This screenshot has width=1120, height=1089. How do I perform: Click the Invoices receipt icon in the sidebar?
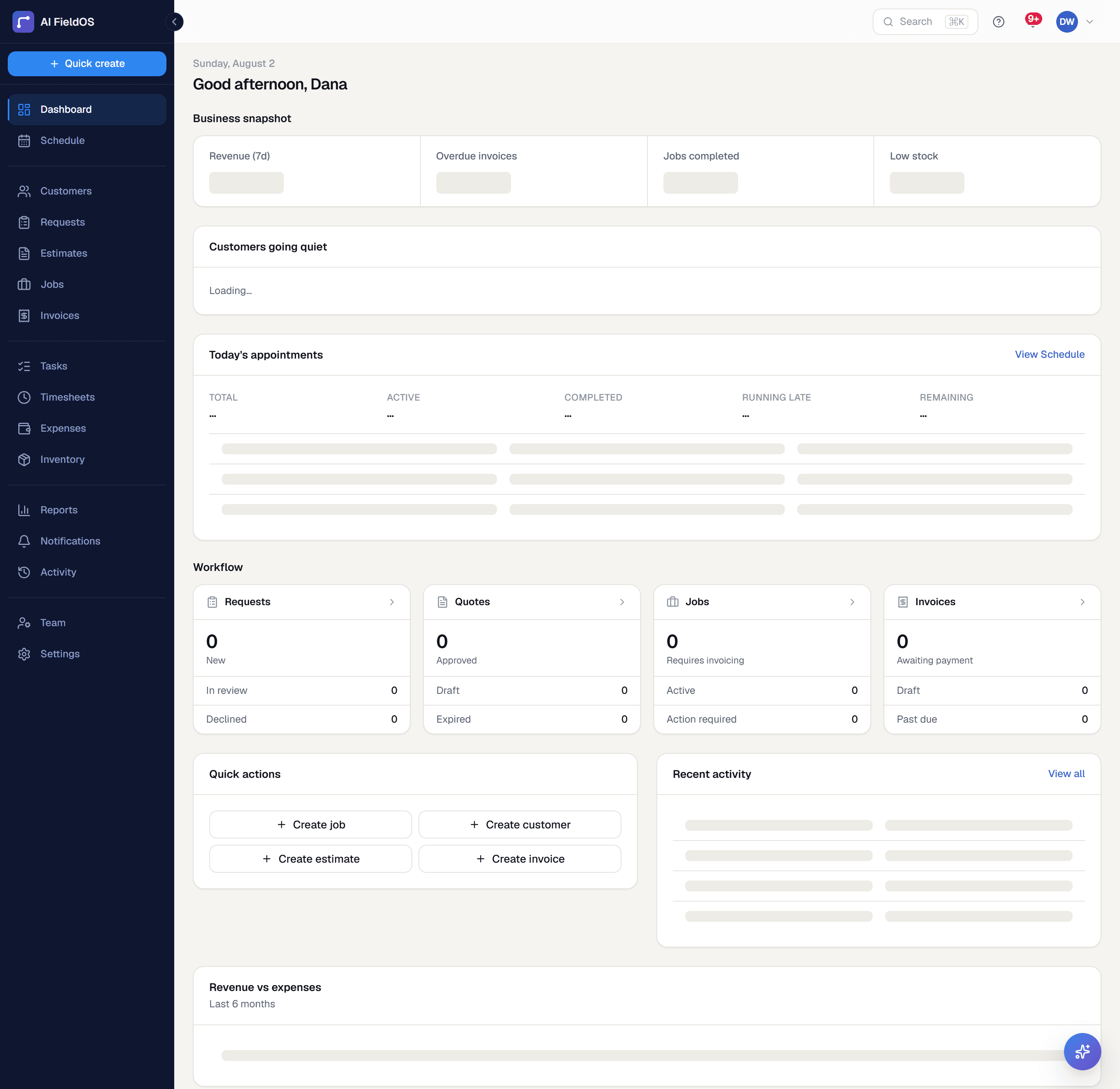pos(24,316)
